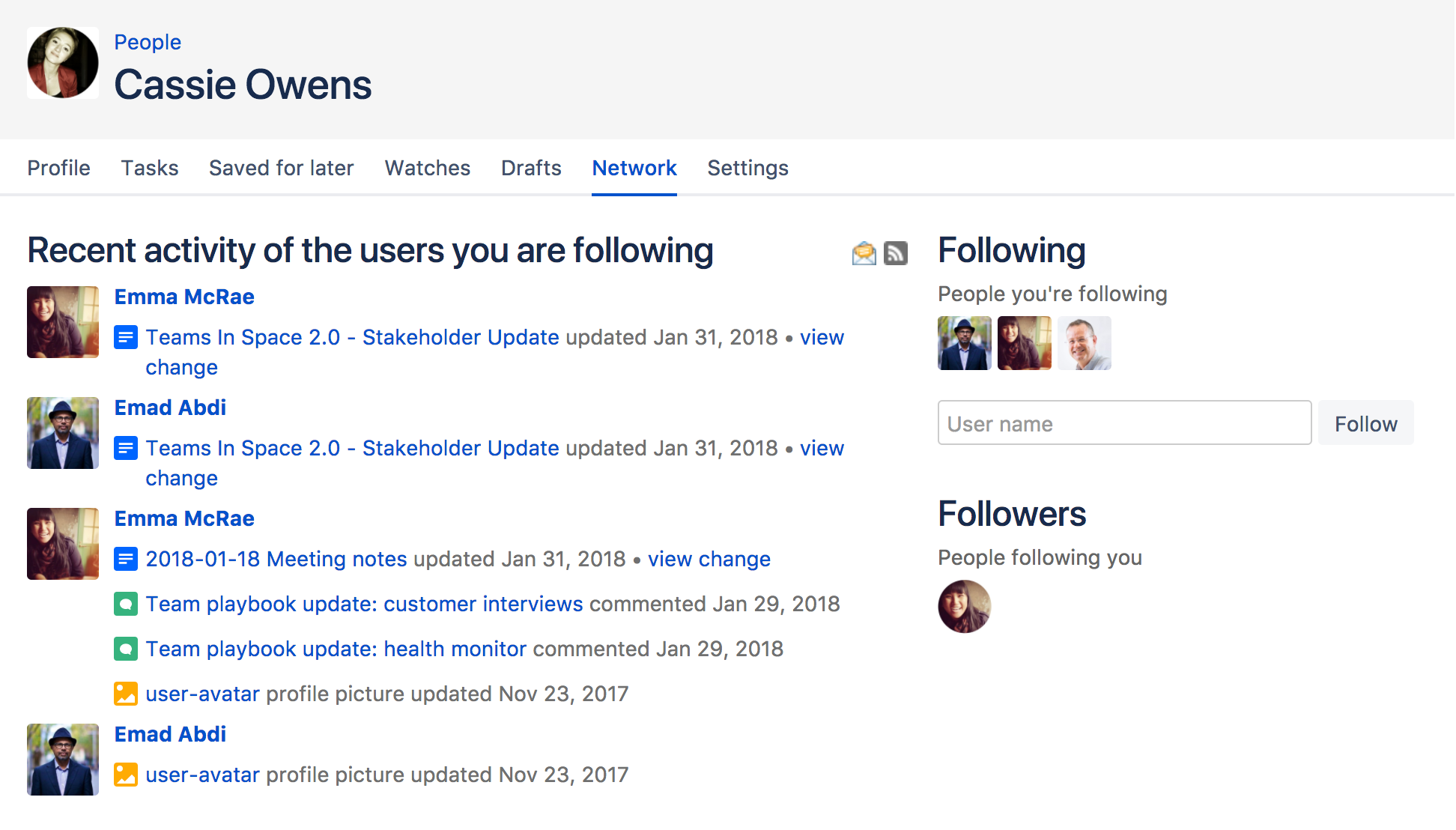The image size is (1456, 830).
Task: Click Cassie Owens' profile picture in the header
Action: pyautogui.click(x=63, y=63)
